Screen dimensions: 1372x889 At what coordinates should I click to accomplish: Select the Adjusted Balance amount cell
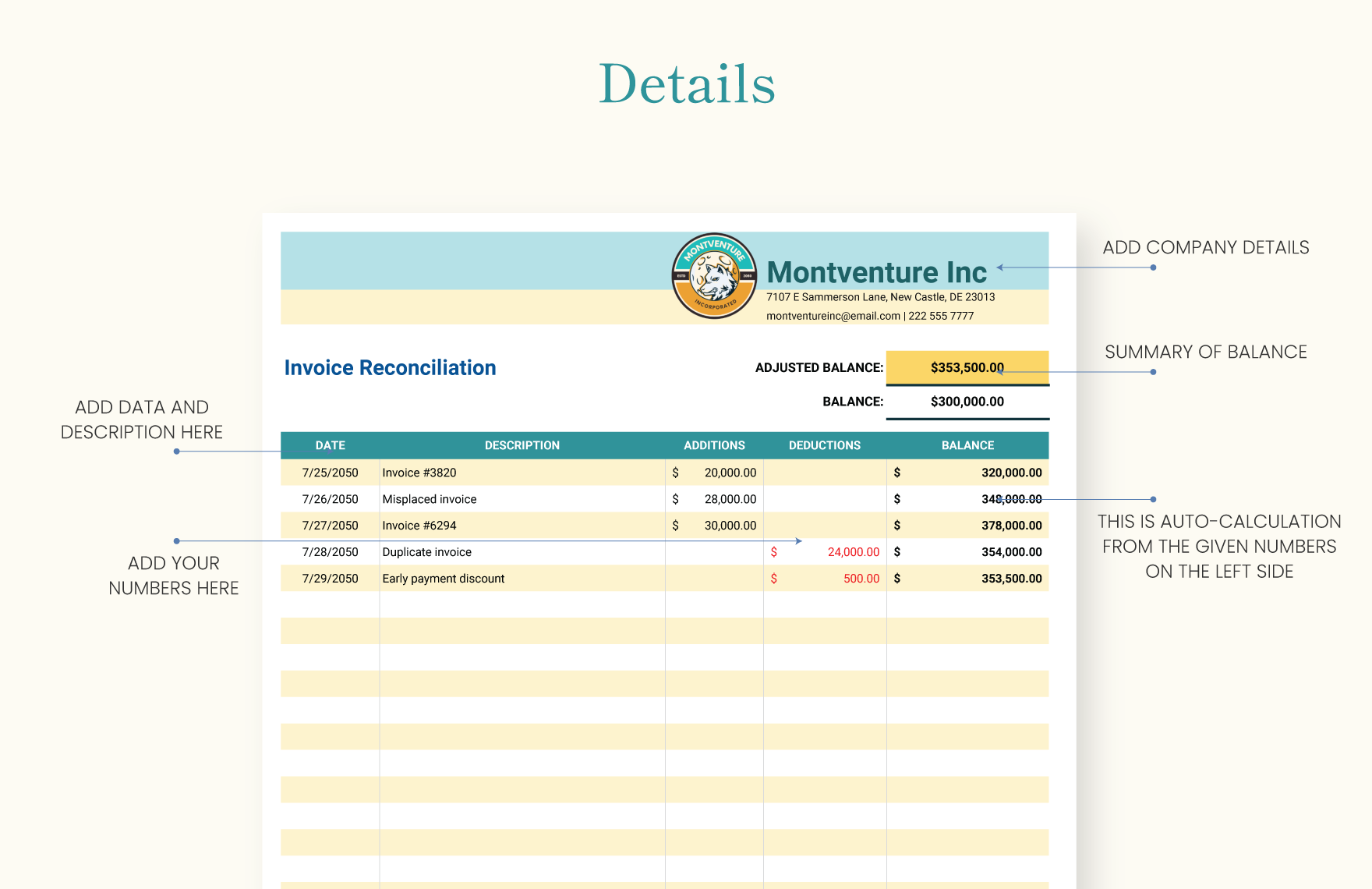[967, 367]
